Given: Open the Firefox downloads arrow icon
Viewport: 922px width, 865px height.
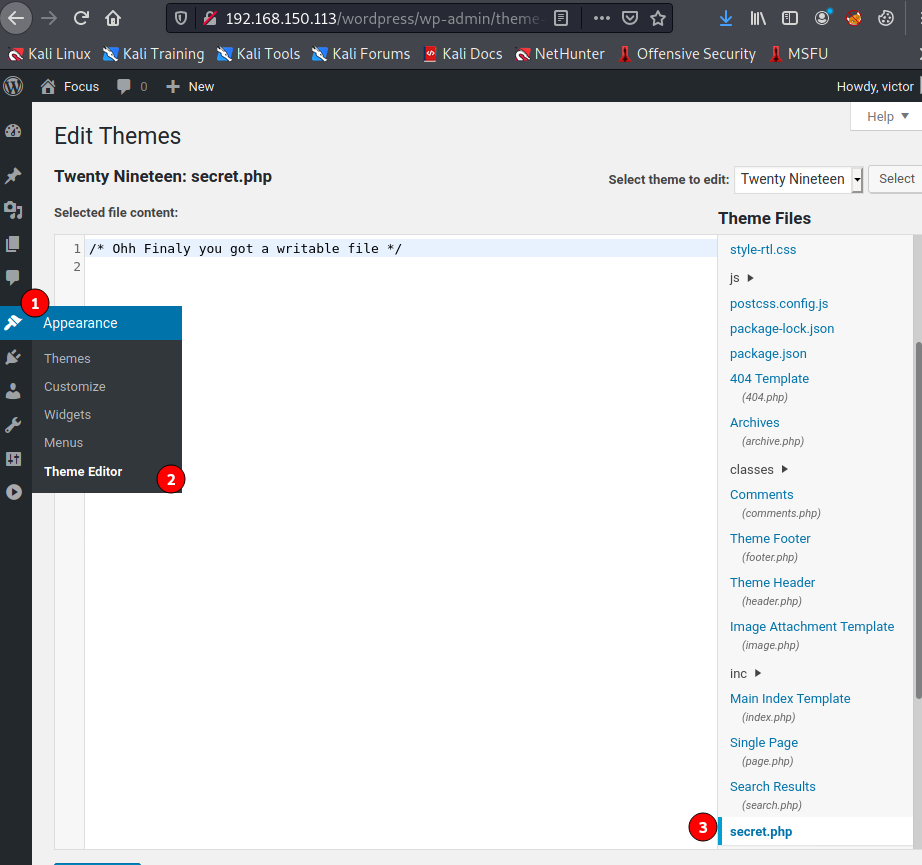Looking at the screenshot, I should pyautogui.click(x=726, y=18).
